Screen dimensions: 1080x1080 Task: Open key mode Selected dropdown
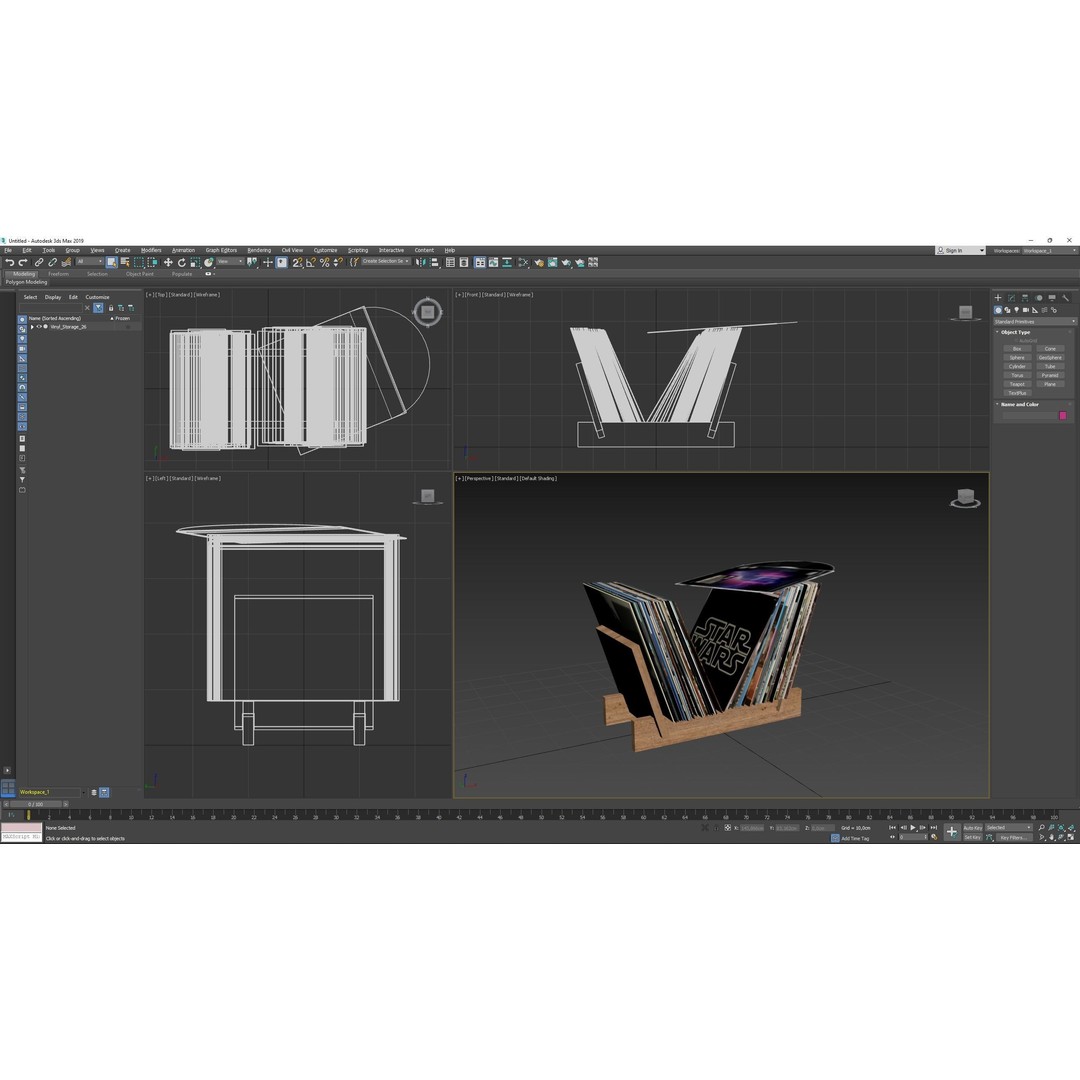[1009, 828]
